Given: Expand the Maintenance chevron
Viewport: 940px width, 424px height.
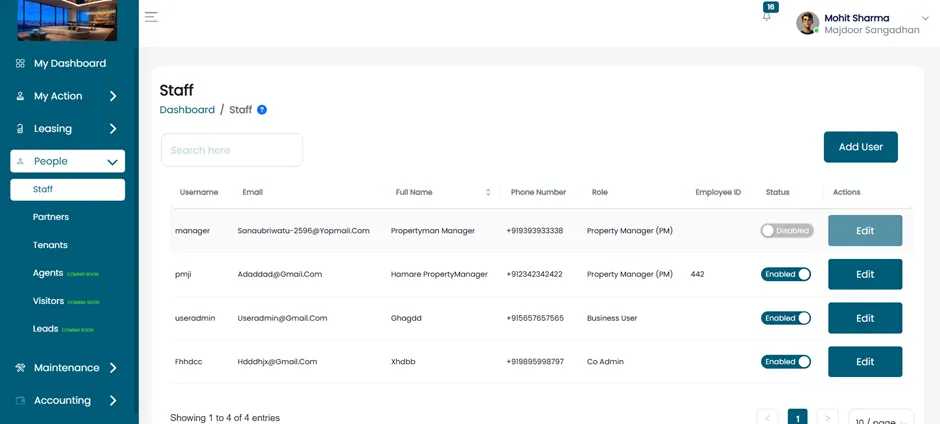Looking at the screenshot, I should [113, 368].
